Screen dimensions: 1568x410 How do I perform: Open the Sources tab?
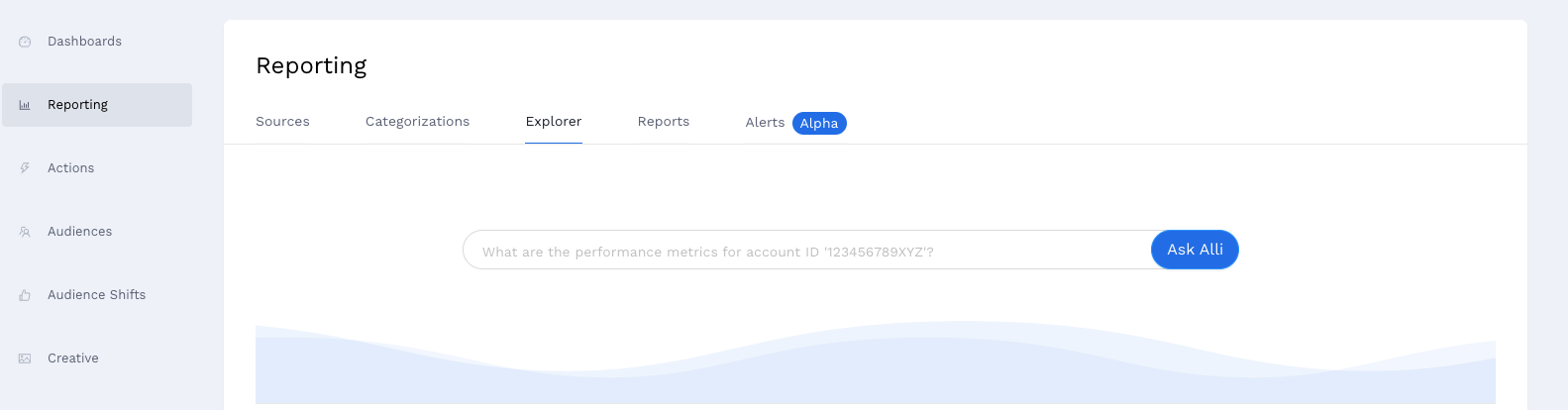click(282, 122)
